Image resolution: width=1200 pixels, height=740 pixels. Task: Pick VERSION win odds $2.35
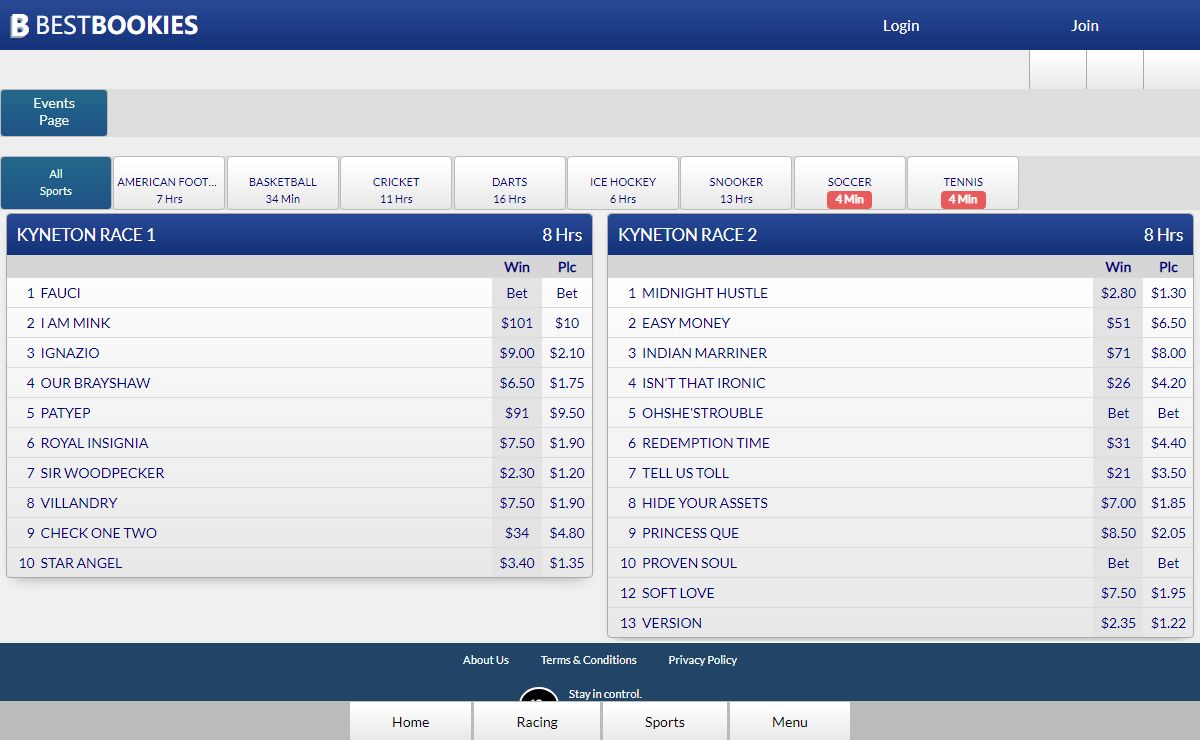[1118, 623]
